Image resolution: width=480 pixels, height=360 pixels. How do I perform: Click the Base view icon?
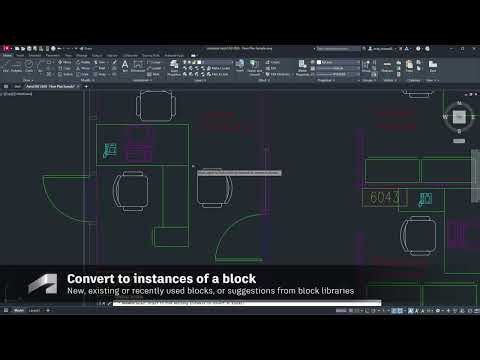pos(433,66)
